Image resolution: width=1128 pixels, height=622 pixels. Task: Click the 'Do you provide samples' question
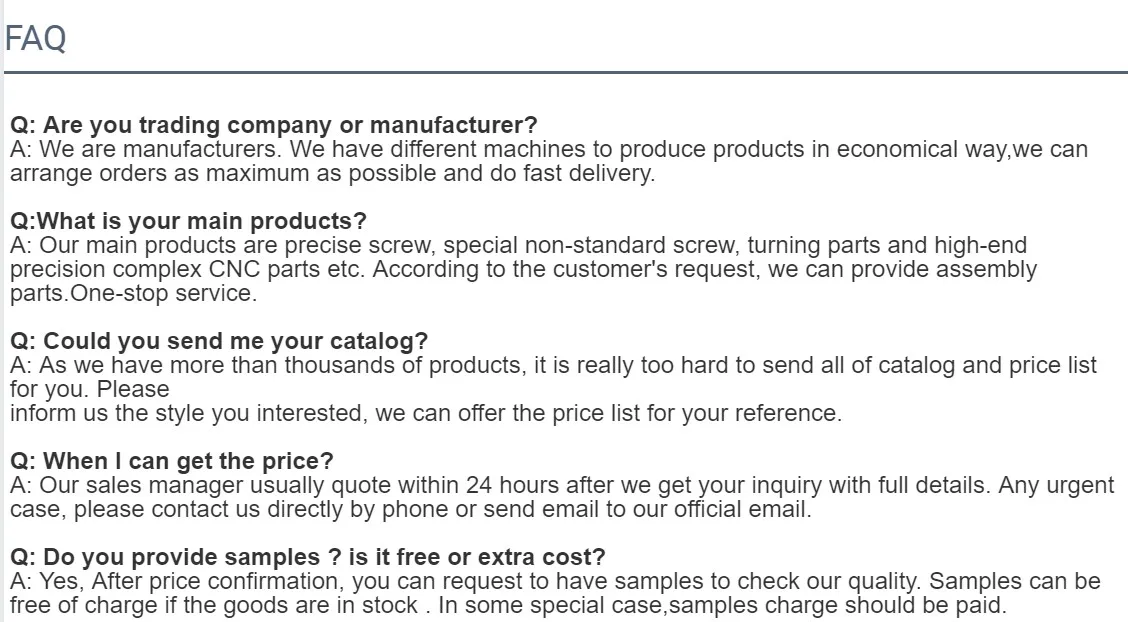click(308, 557)
